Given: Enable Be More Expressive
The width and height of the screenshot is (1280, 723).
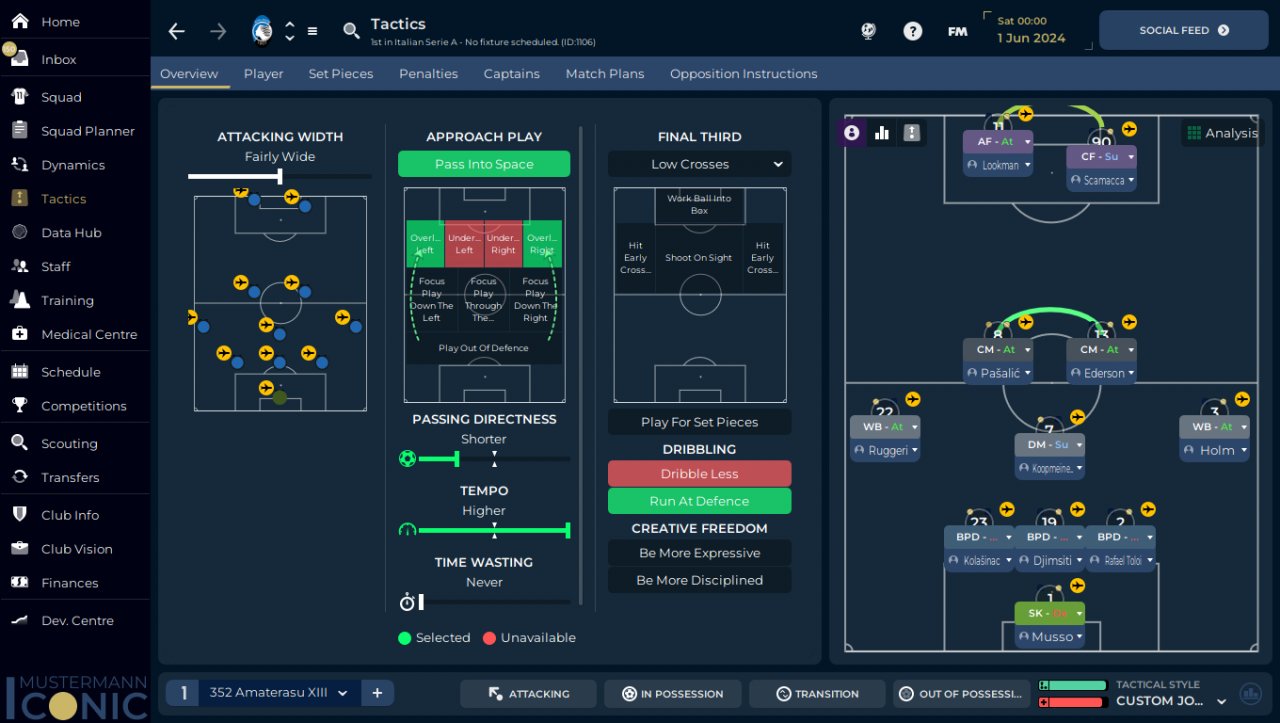Looking at the screenshot, I should tap(699, 553).
